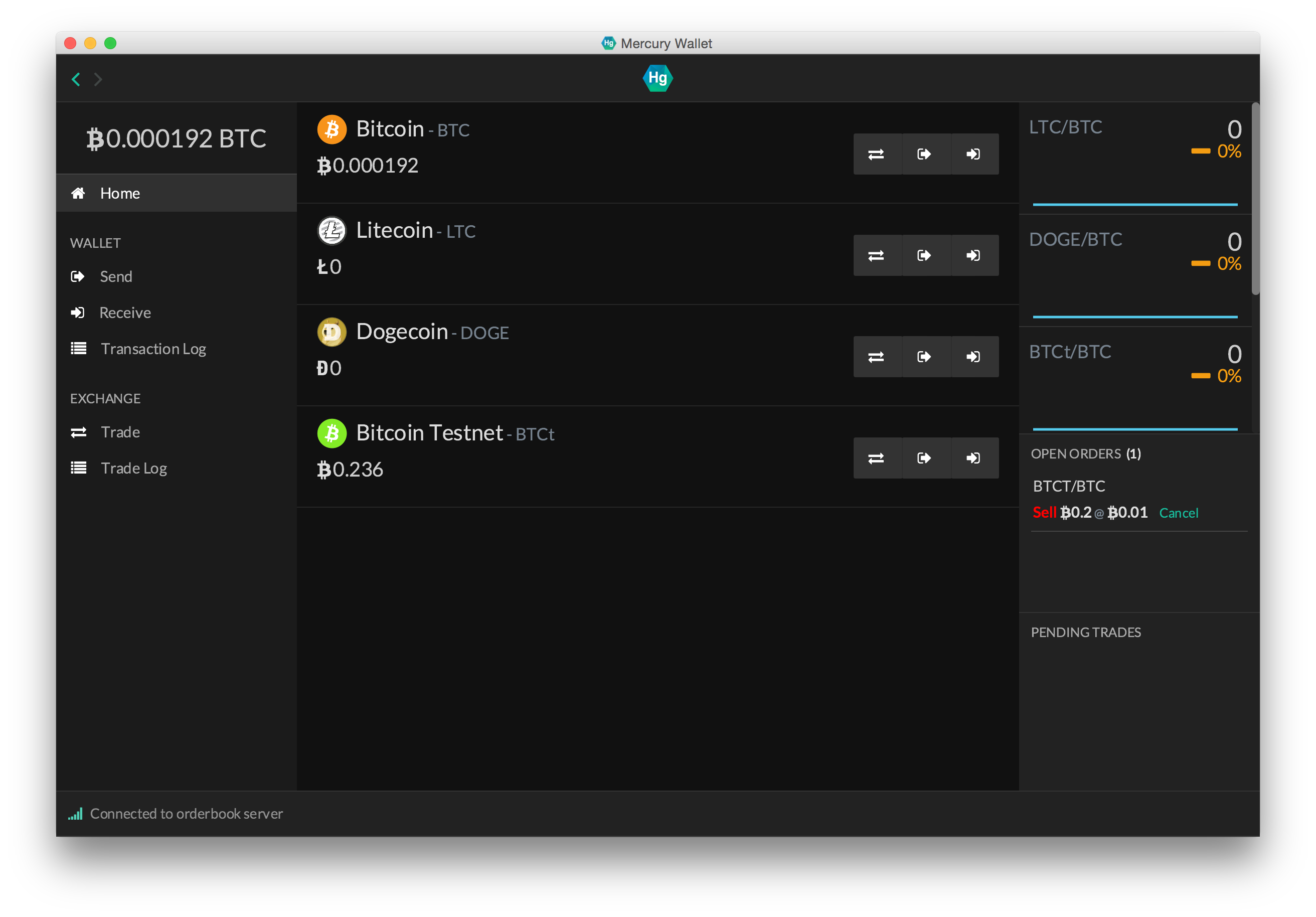Click the Bitcoin Testnet balance ฿0.236
Screen dimensions: 1316x917
pos(350,470)
